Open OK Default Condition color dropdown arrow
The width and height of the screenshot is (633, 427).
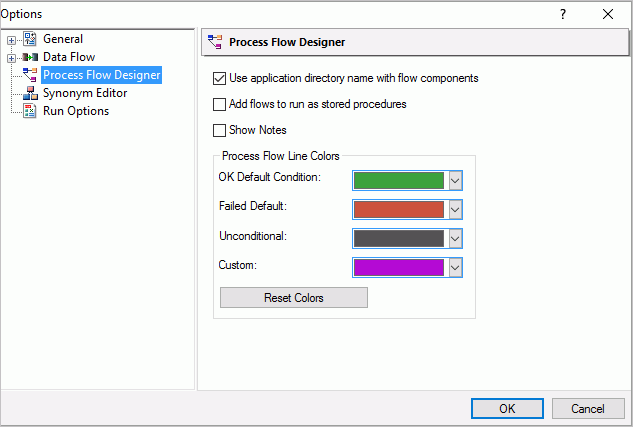[x=455, y=180]
